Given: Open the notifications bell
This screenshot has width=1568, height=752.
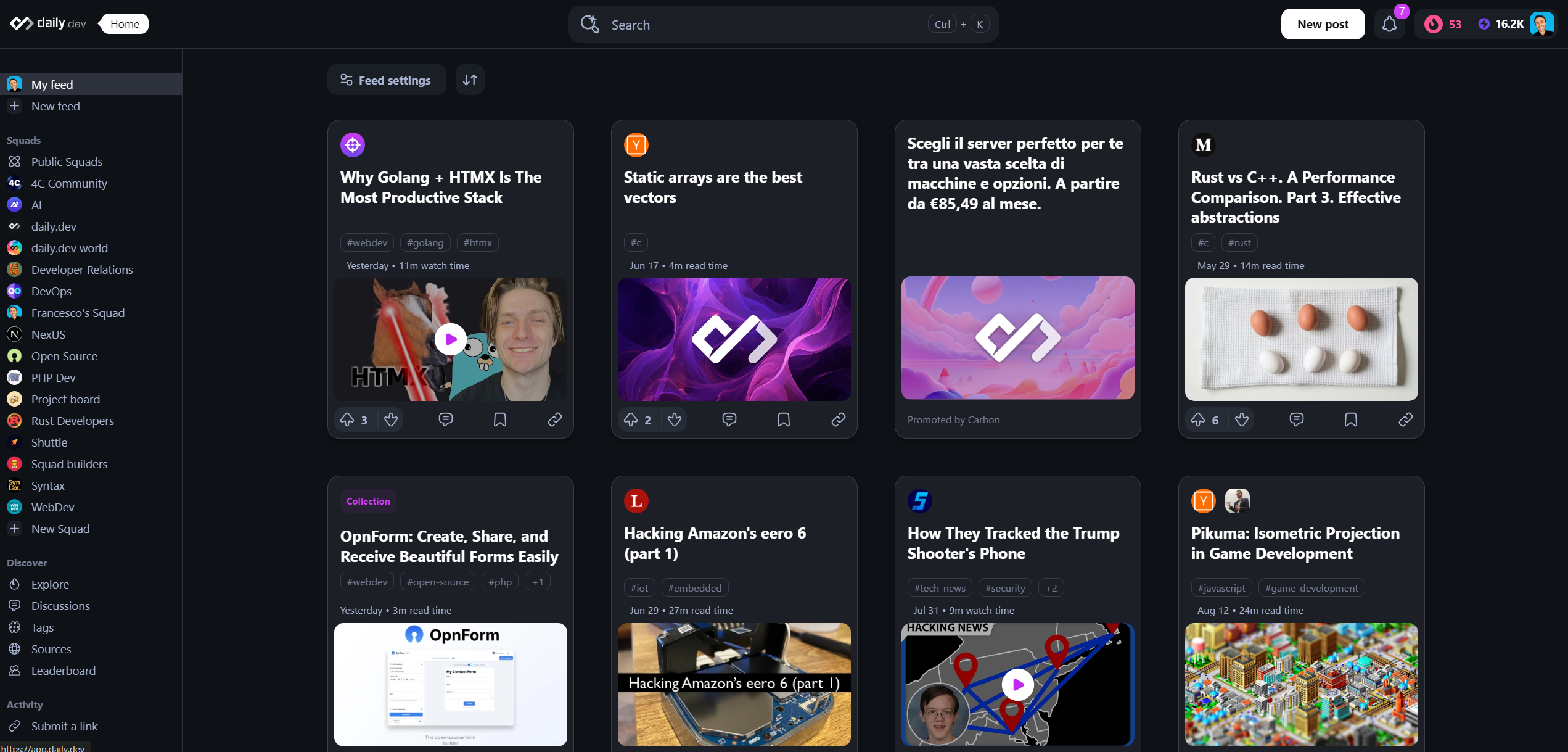Looking at the screenshot, I should pyautogui.click(x=1389, y=24).
